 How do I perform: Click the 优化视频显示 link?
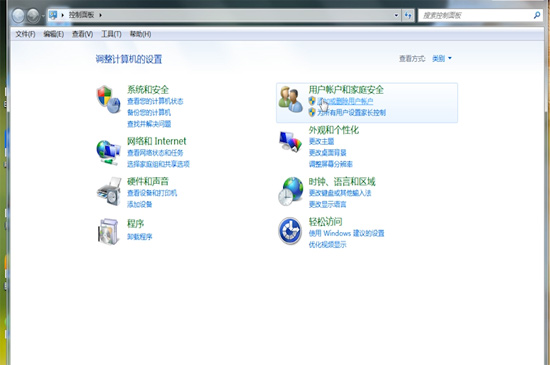pyautogui.click(x=328, y=244)
